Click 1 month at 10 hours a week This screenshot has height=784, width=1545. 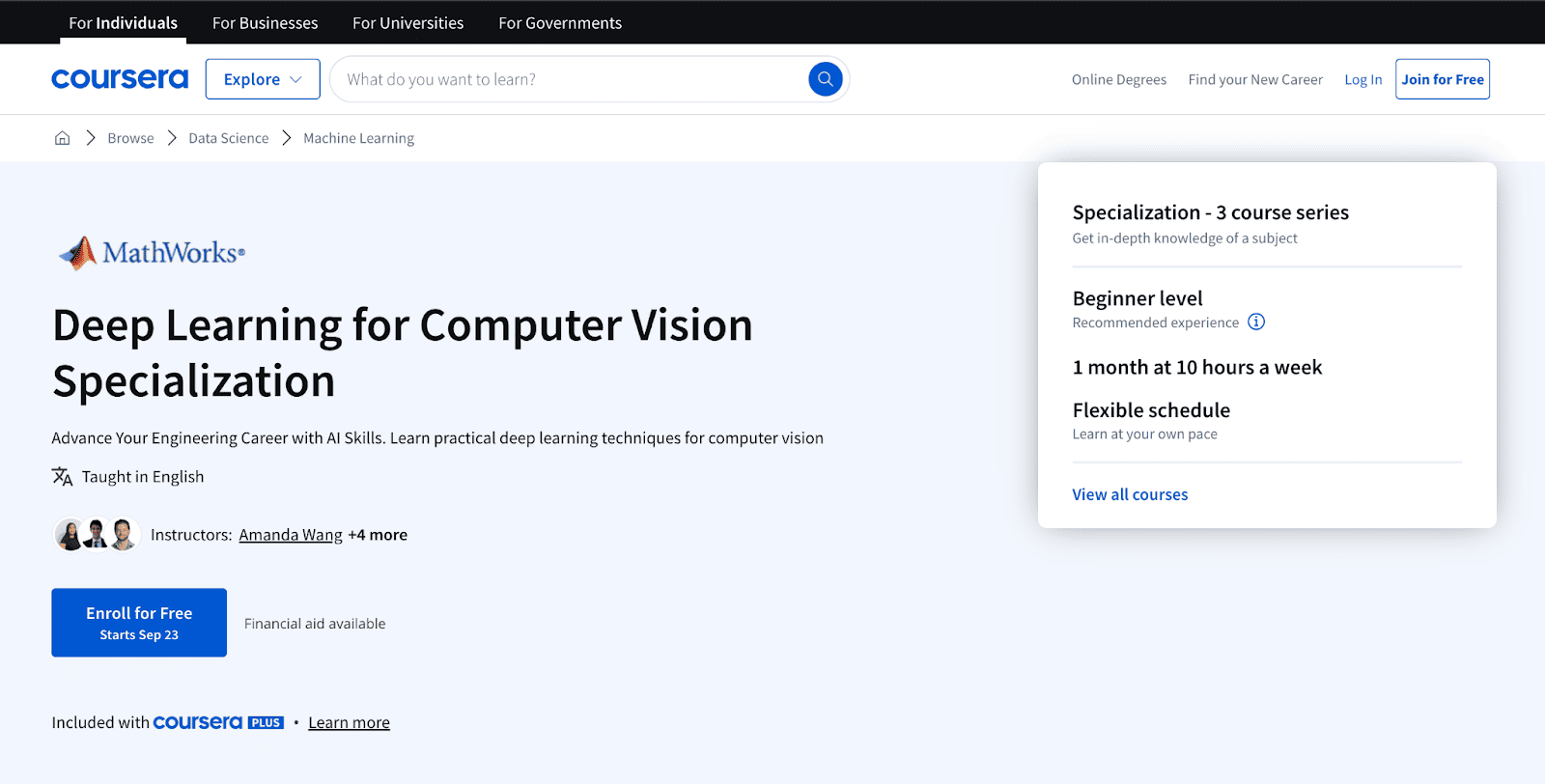[x=1197, y=368]
